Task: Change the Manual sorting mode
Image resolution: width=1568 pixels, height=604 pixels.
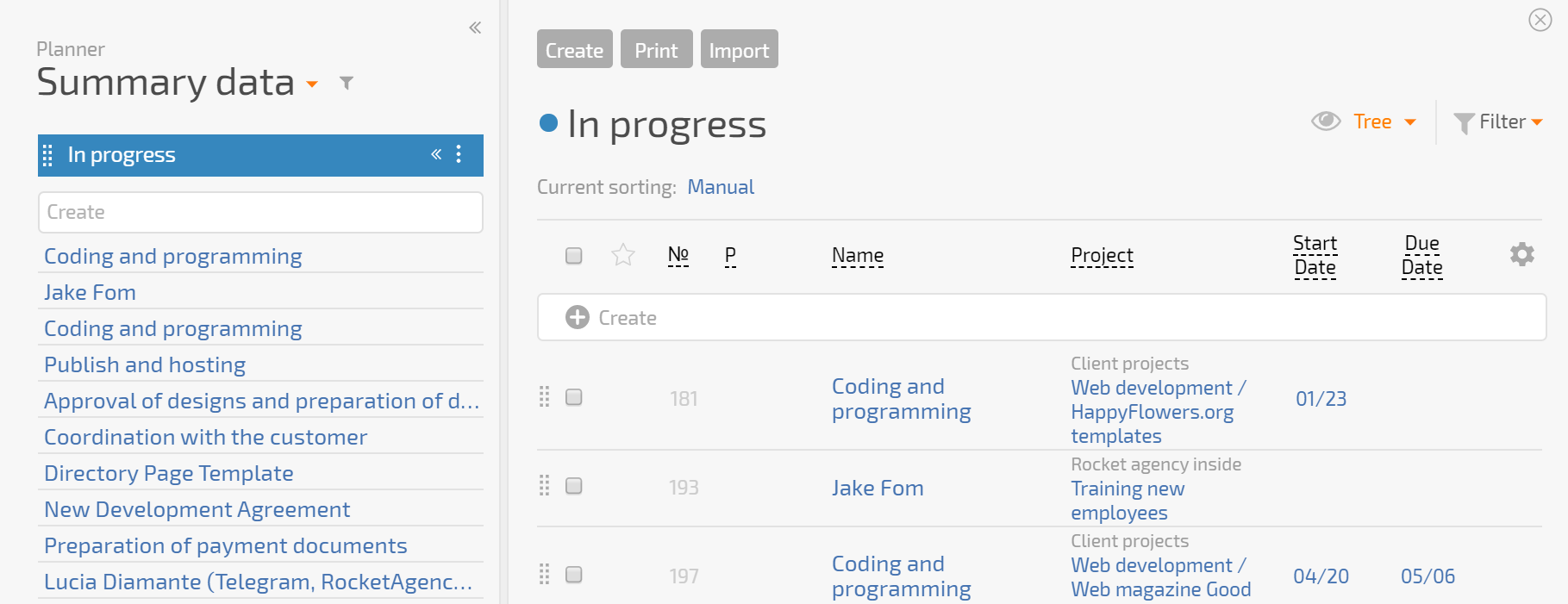Action: 721,187
